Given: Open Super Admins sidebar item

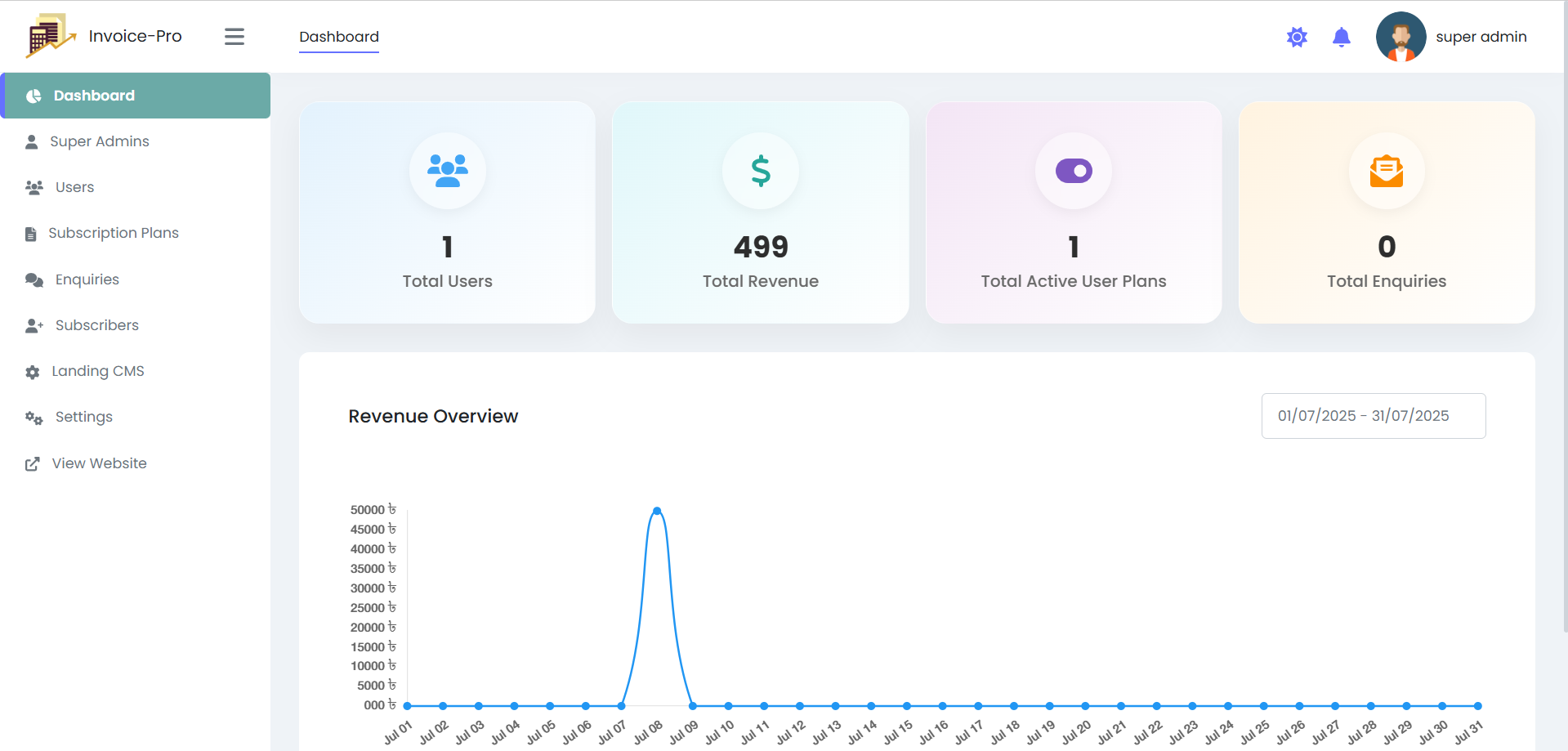Looking at the screenshot, I should coord(99,141).
